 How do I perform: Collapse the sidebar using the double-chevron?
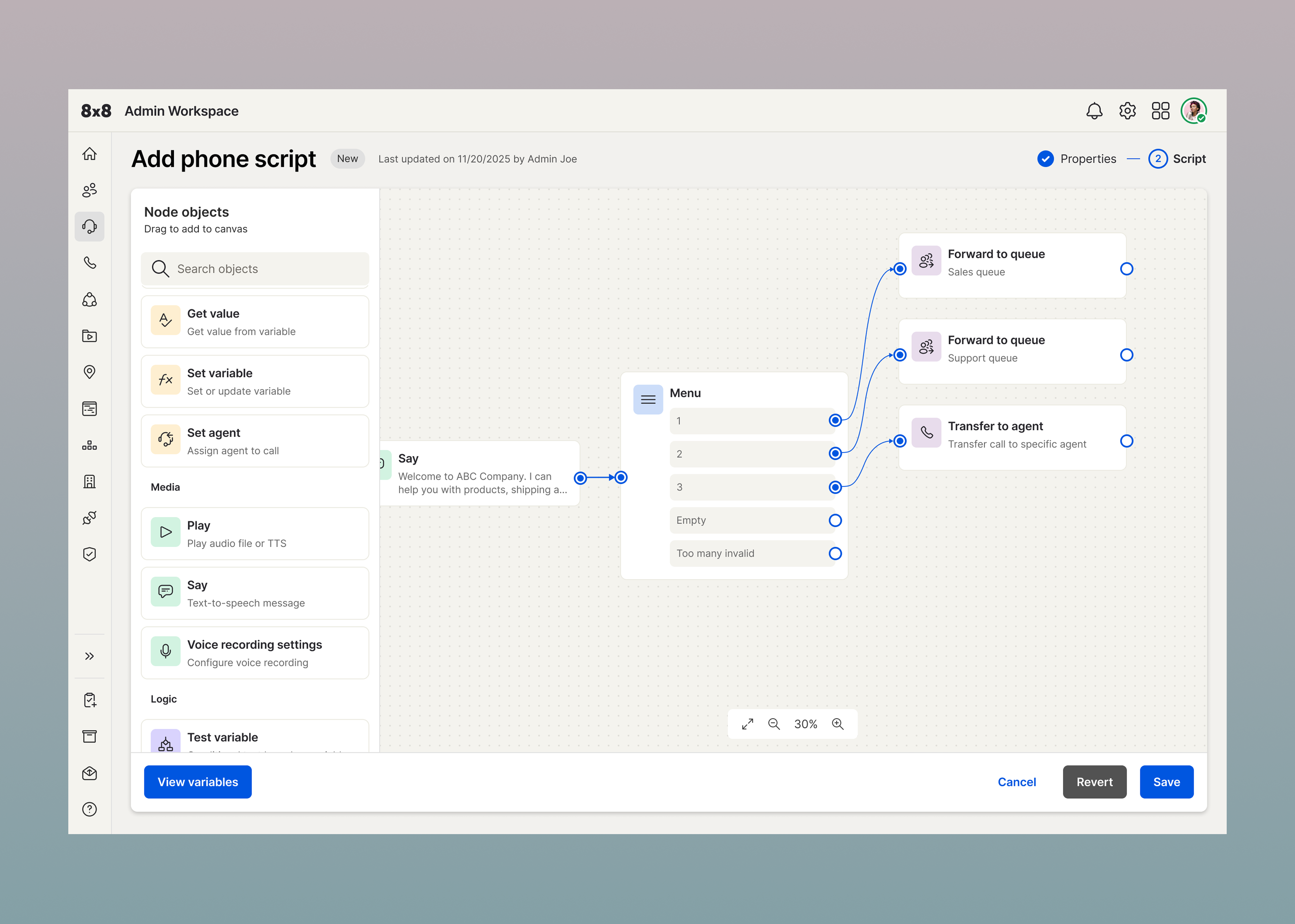click(x=89, y=655)
